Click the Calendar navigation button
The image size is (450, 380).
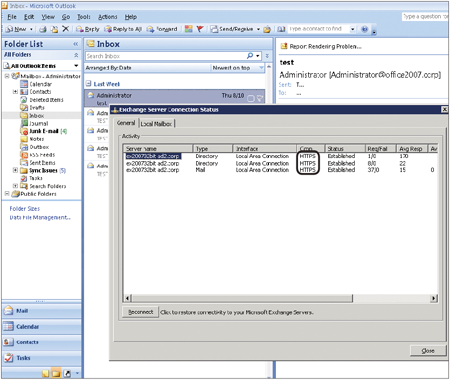point(42,327)
